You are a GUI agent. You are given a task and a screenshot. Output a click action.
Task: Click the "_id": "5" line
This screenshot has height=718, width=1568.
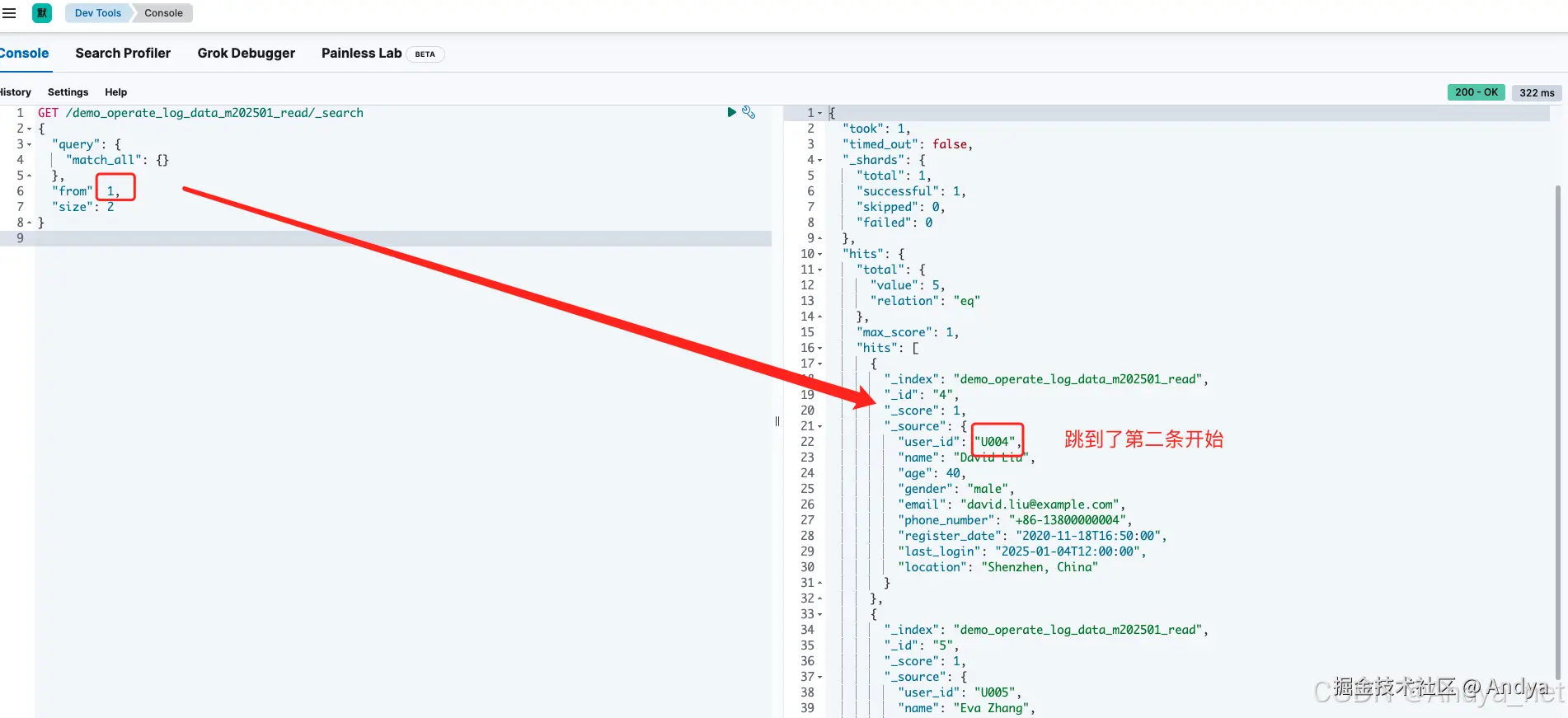[922, 645]
